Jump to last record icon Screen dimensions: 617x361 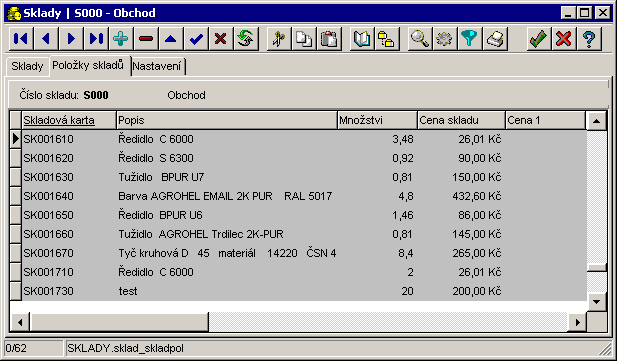pyautogui.click(x=96, y=39)
